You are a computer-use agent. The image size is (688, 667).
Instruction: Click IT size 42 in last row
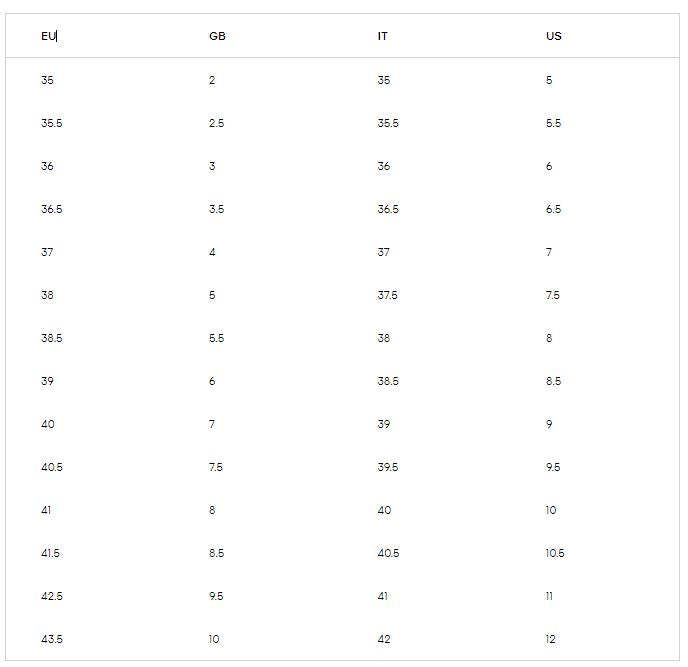click(x=384, y=639)
